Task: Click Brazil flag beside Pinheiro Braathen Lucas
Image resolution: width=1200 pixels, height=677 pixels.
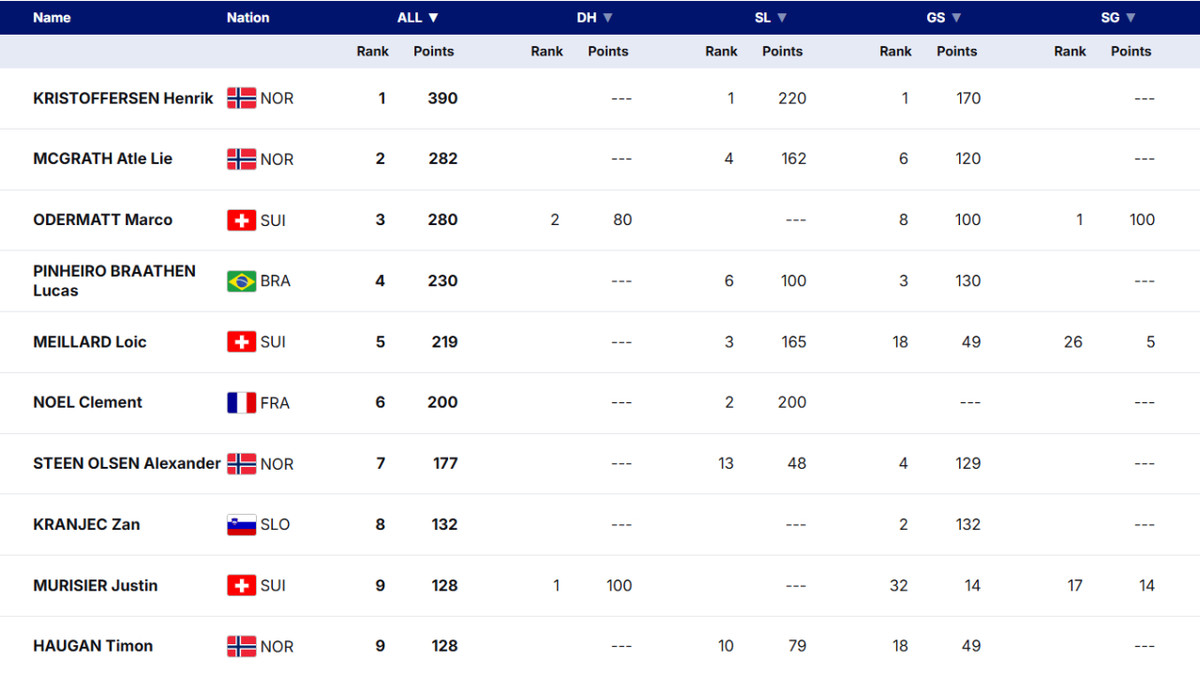Action: pos(241,281)
